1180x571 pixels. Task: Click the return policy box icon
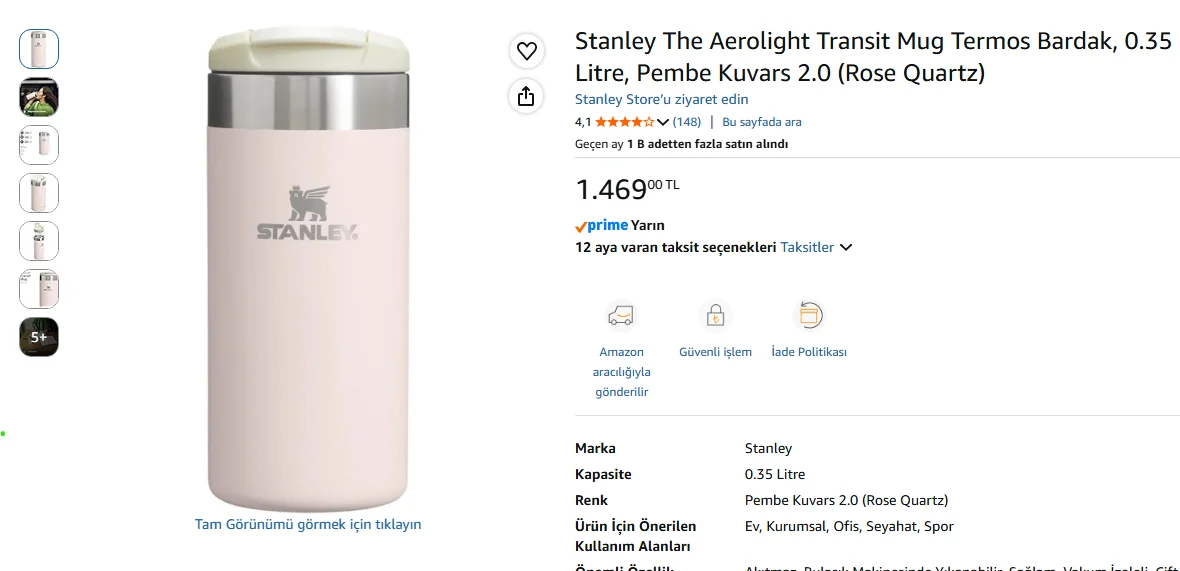[x=809, y=315]
